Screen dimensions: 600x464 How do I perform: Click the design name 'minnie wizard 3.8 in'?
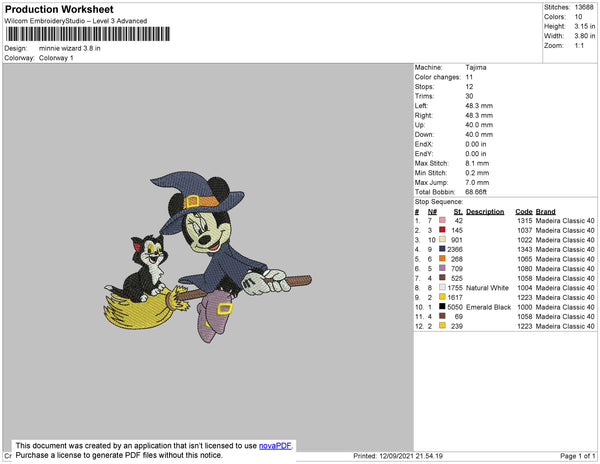(70, 48)
